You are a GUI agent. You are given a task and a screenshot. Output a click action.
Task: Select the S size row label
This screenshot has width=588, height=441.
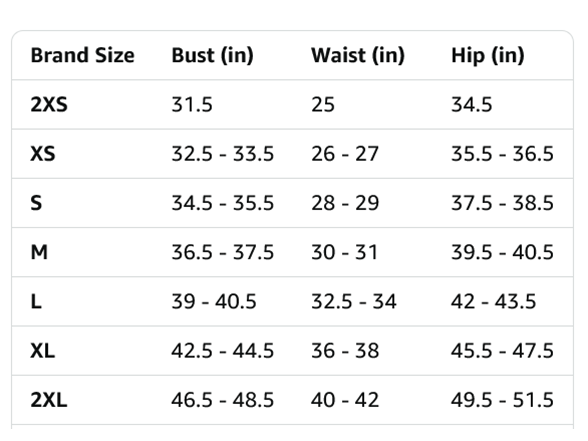(x=36, y=203)
